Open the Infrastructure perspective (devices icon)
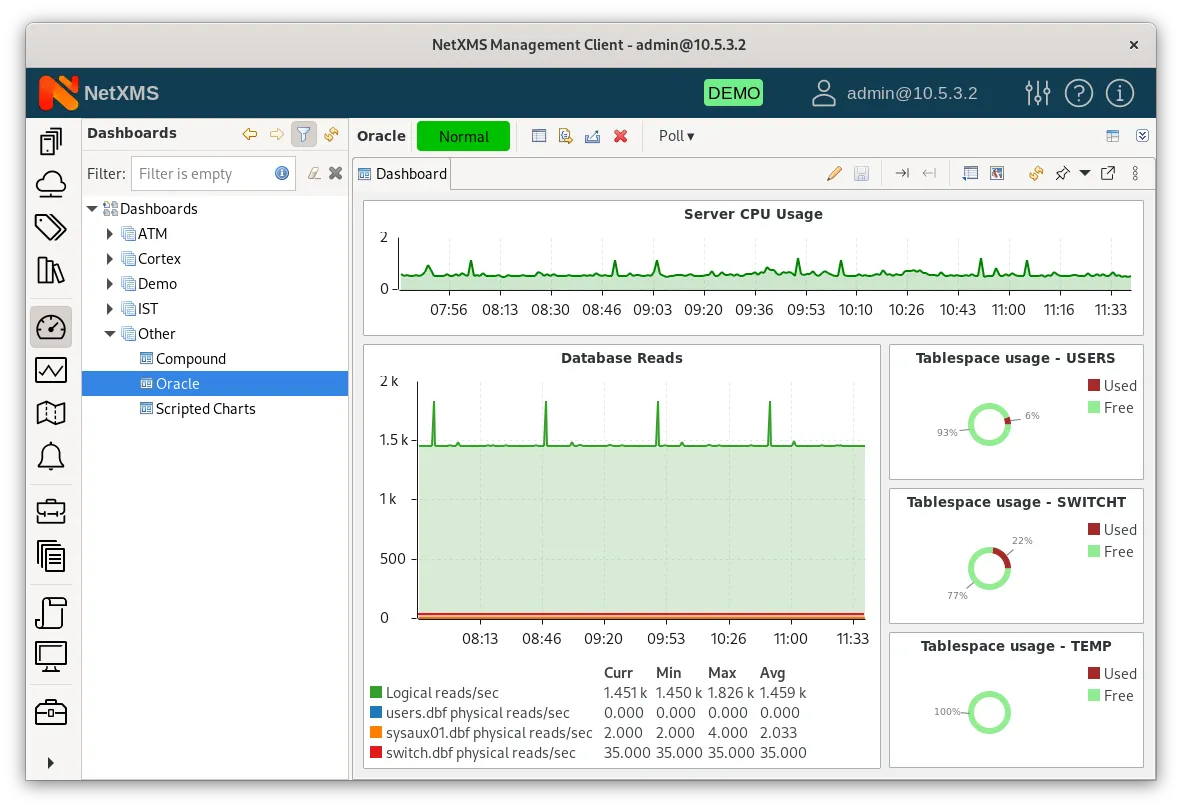This screenshot has height=809, width=1182. pos(51,141)
